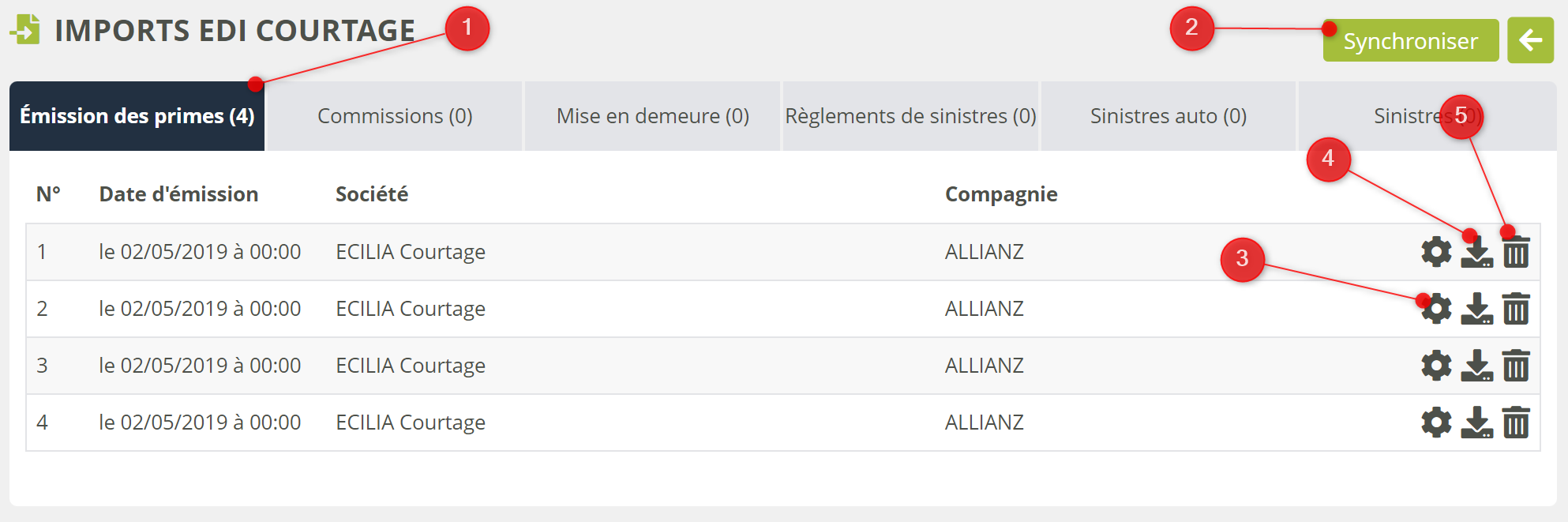This screenshot has width=1568, height=522.
Task: Click the Date d'émission column header
Action: tap(178, 194)
